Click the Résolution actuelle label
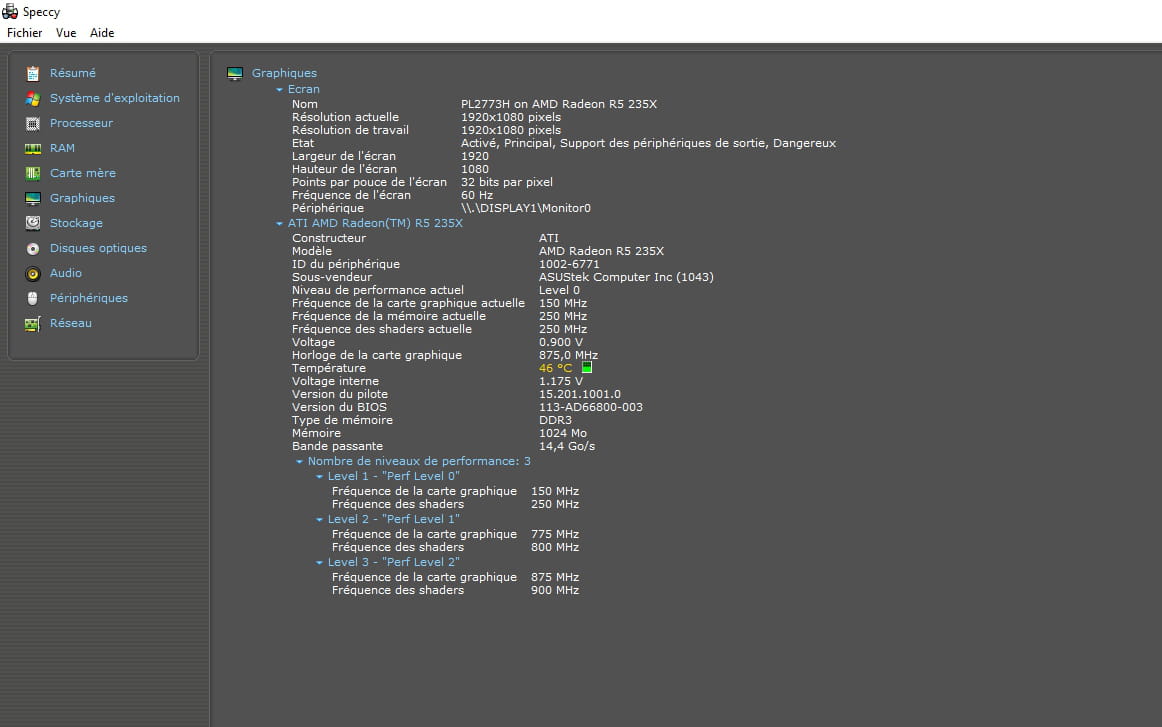Image resolution: width=1162 pixels, height=727 pixels. tap(345, 117)
